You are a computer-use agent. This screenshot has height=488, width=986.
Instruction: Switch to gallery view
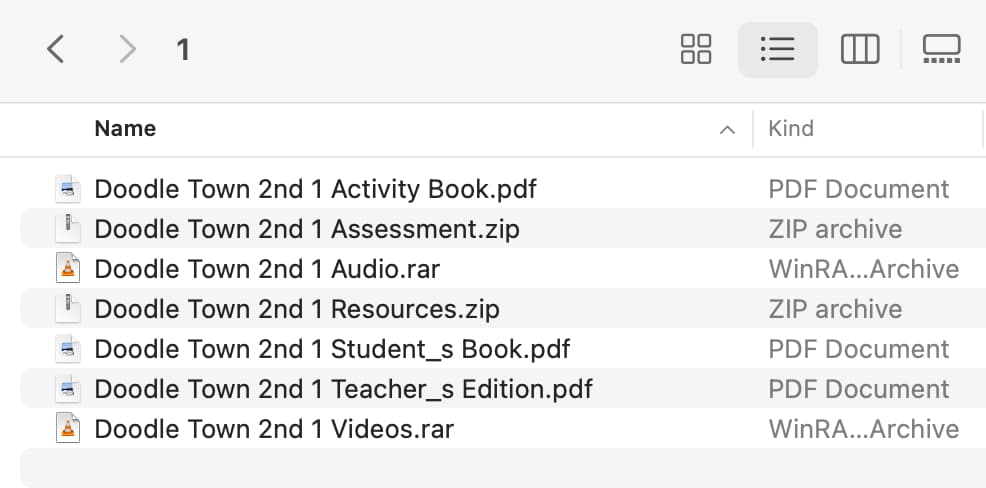tap(941, 49)
